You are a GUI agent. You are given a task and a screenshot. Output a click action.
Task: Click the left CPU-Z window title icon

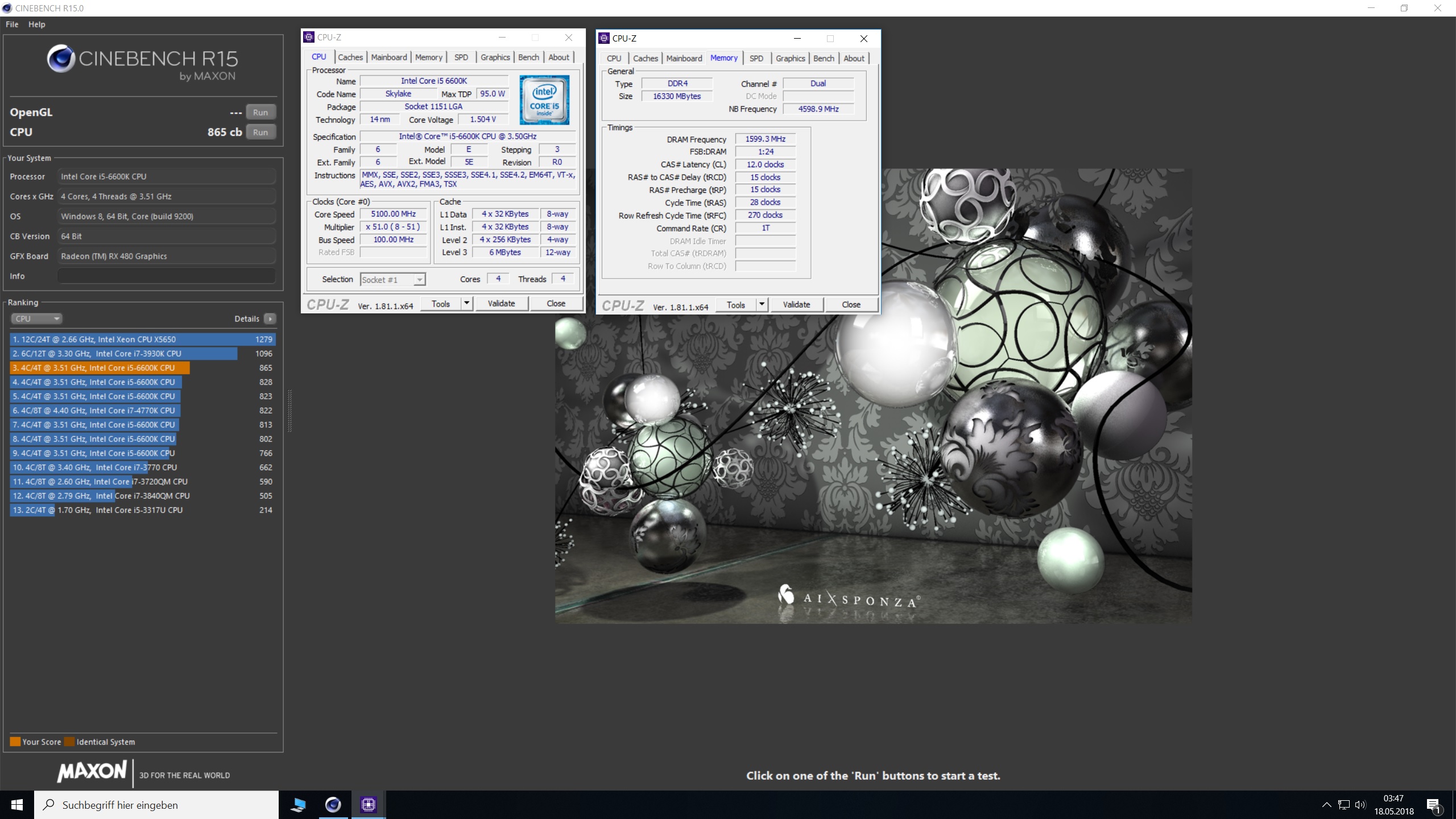pos(309,38)
